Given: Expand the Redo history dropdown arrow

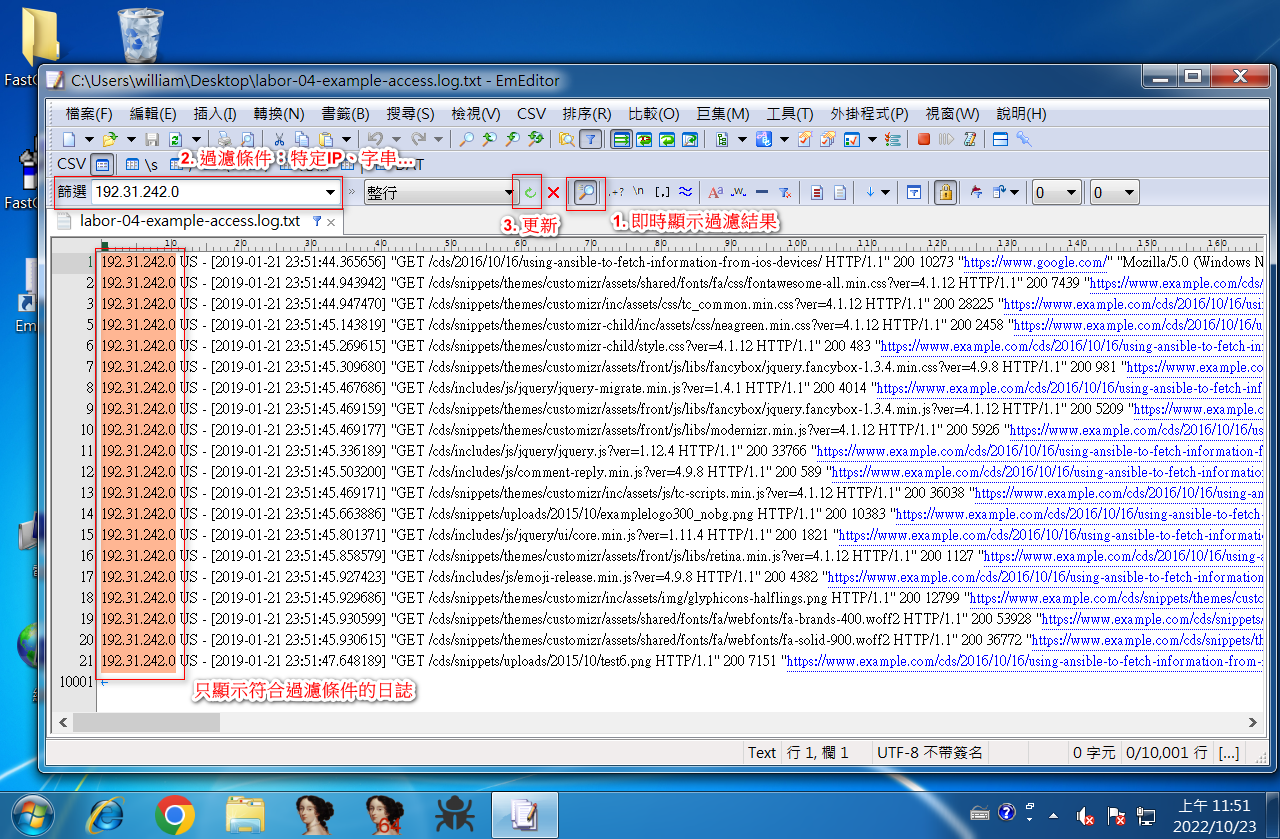Looking at the screenshot, I should pyautogui.click(x=439, y=139).
